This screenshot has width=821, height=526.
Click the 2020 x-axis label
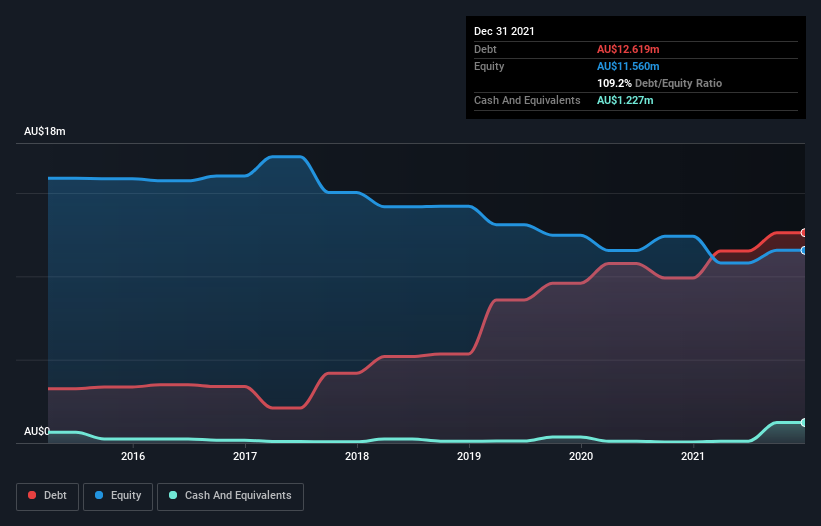pos(581,456)
